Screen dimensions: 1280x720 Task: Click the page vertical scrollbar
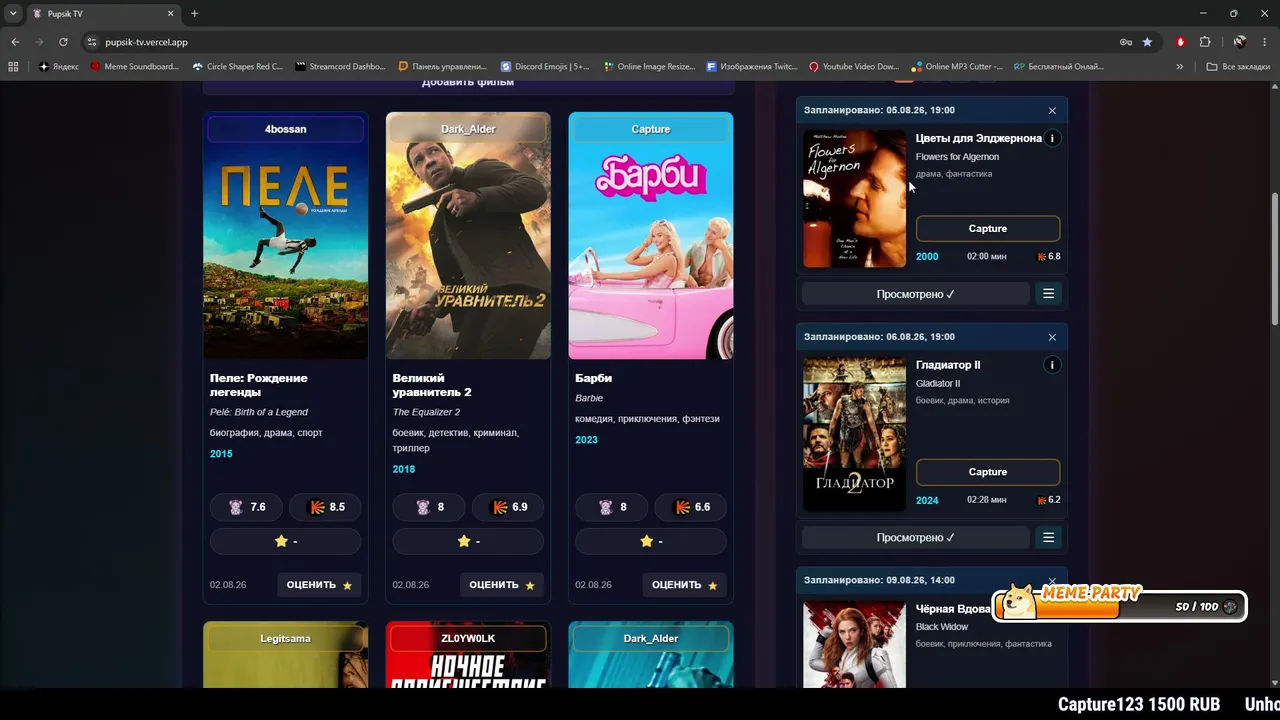point(1274,258)
